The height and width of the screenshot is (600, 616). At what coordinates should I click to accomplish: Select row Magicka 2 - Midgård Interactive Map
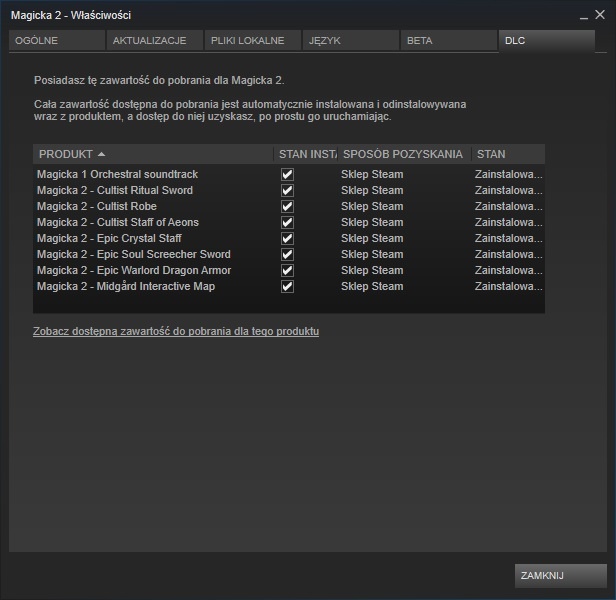coord(289,286)
